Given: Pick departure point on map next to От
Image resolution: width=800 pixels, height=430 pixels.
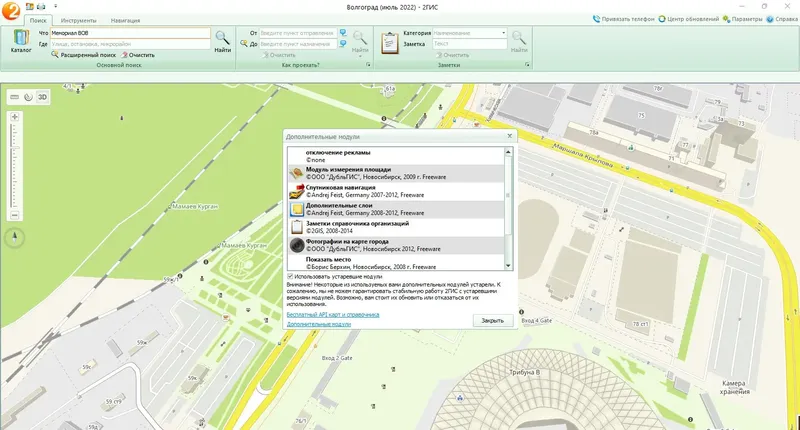Looking at the screenshot, I should click(x=343, y=33).
